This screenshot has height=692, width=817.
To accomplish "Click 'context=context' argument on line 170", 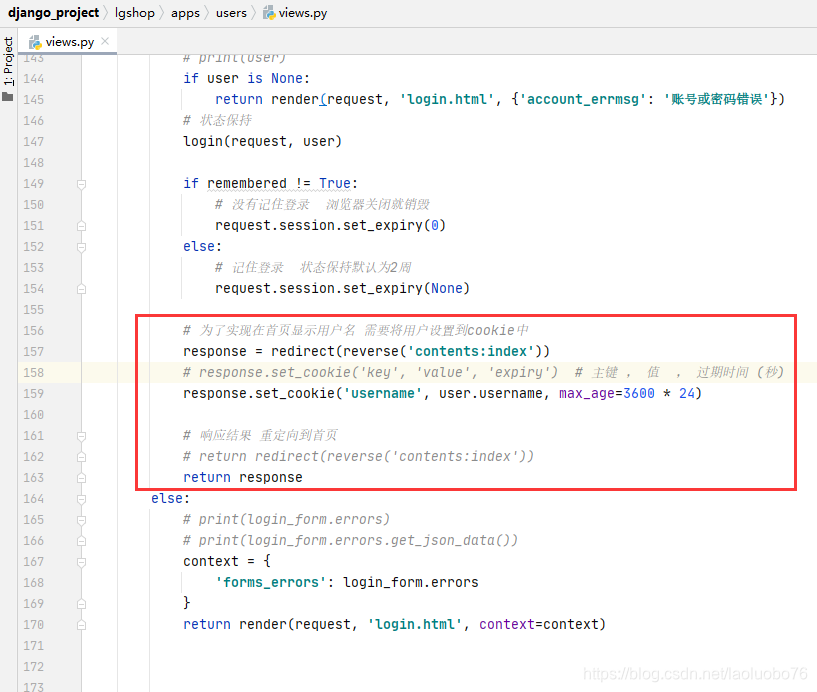I will pos(538,625).
